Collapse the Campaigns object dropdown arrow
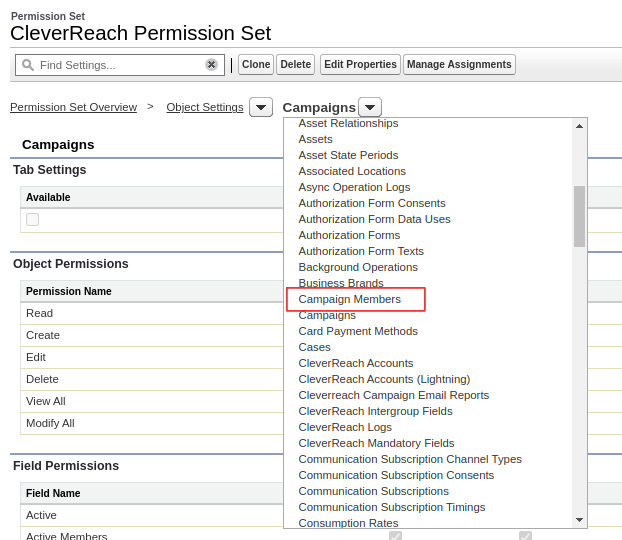This screenshot has width=622, height=540. coord(370,107)
